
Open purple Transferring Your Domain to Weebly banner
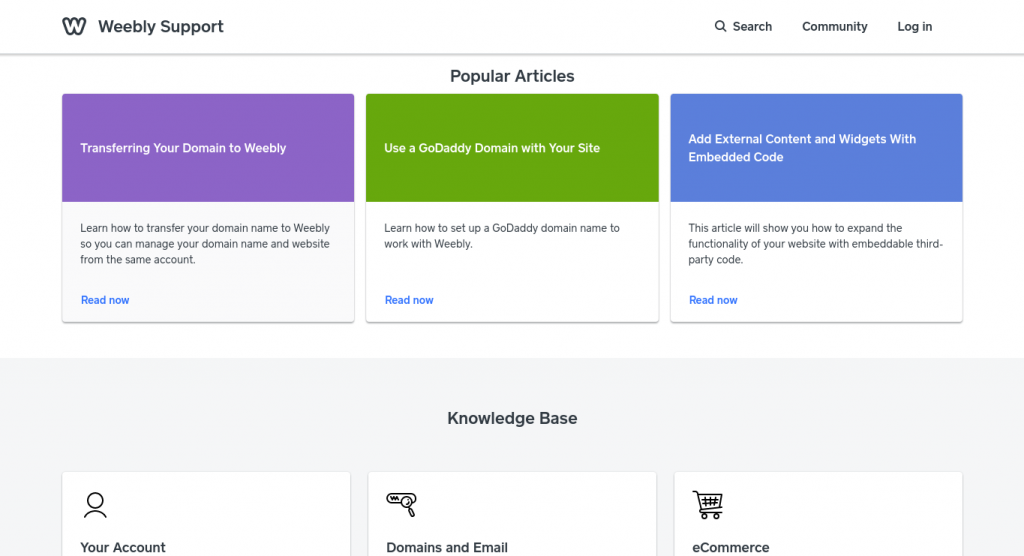(x=208, y=148)
